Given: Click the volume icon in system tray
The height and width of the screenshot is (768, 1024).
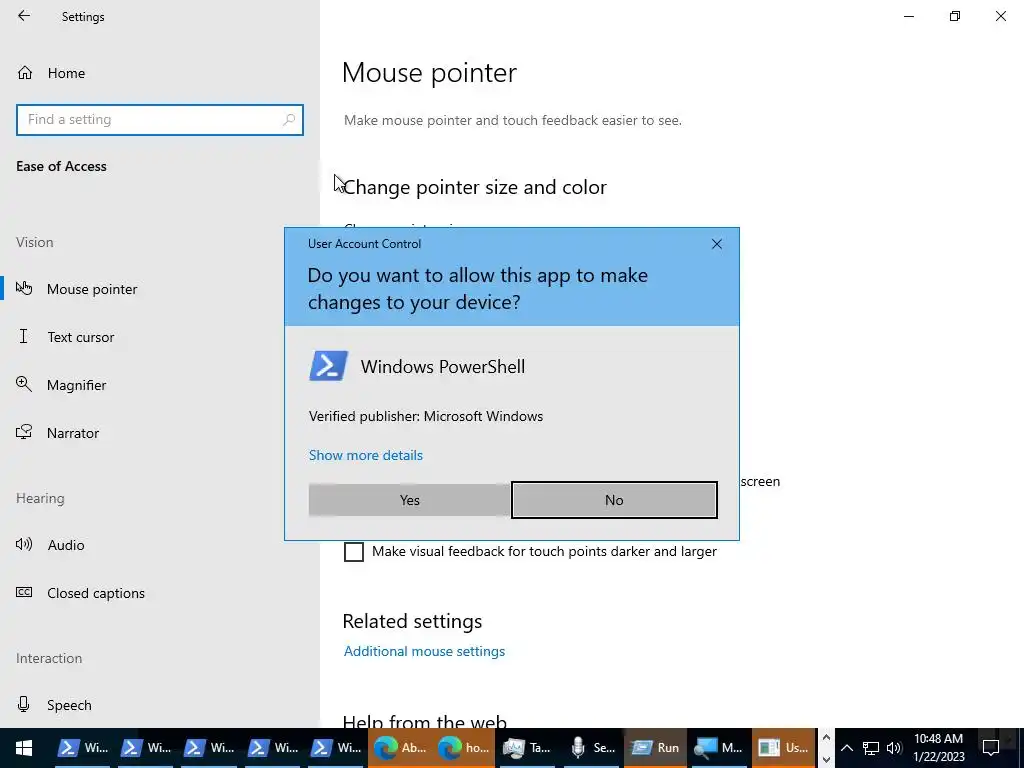Looking at the screenshot, I should 894,748.
